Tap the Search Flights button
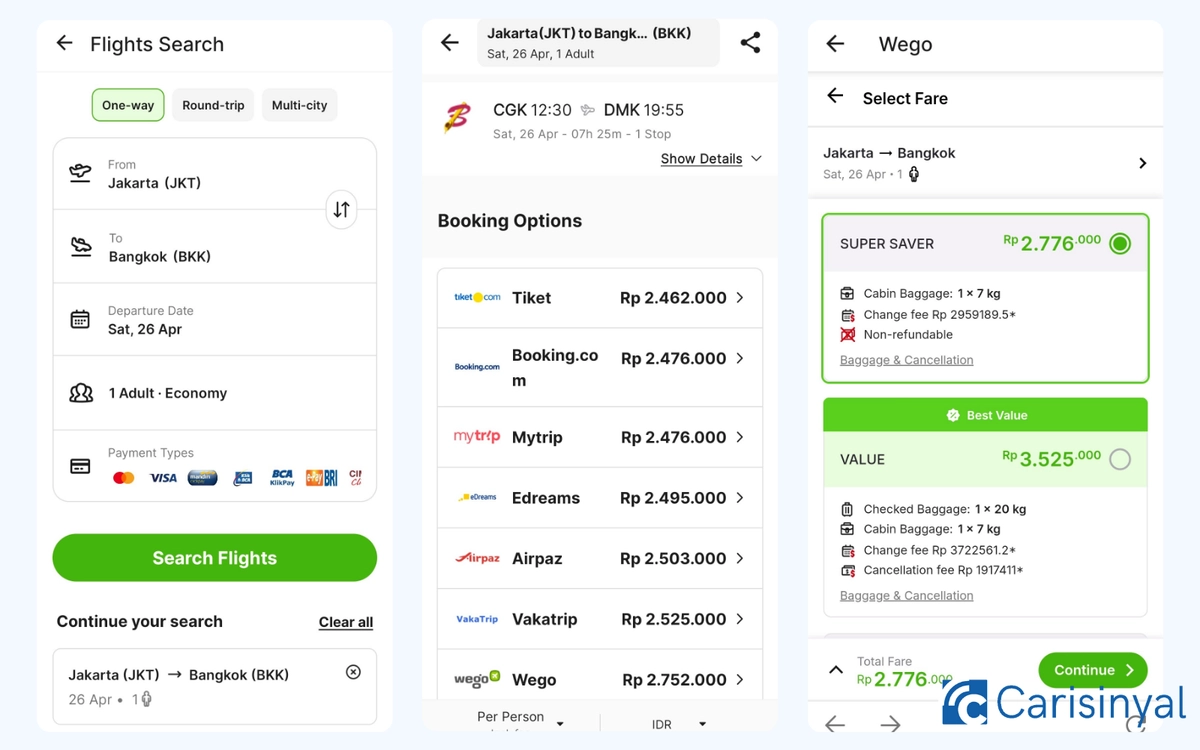This screenshot has width=1200, height=750. point(215,558)
